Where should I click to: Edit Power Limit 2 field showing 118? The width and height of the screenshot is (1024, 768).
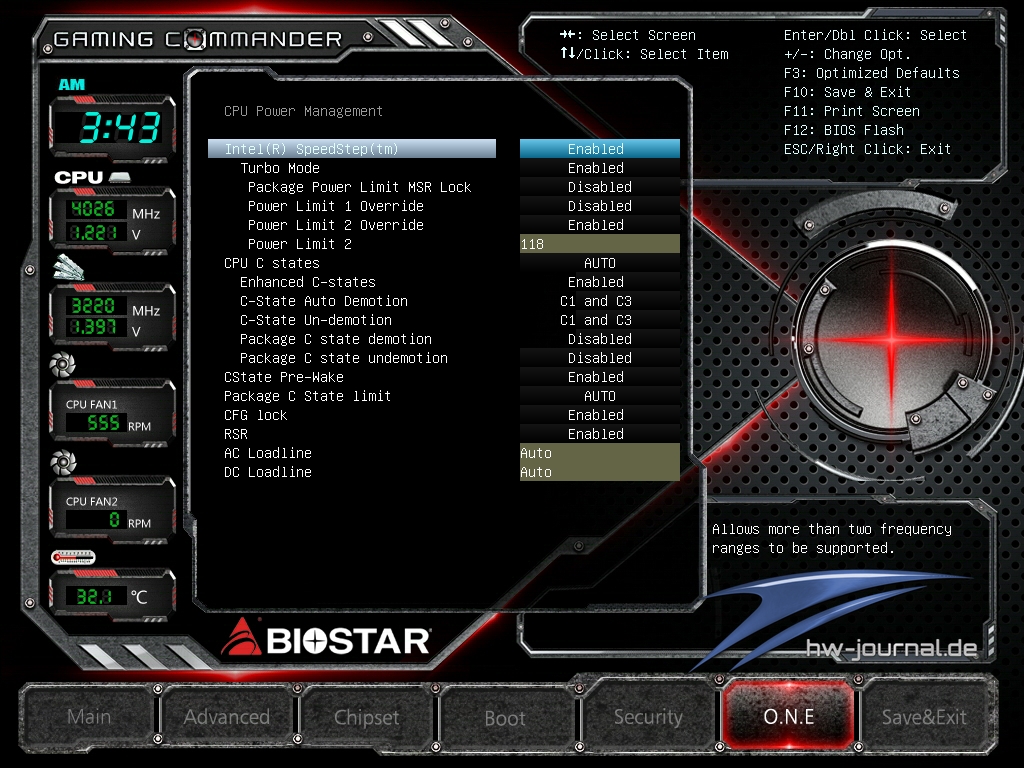tap(600, 244)
